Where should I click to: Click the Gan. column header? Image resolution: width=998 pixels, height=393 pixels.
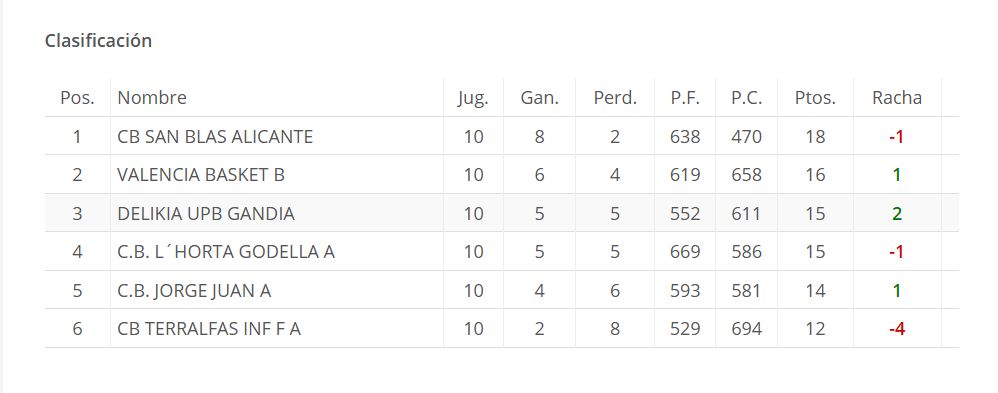pos(539,97)
